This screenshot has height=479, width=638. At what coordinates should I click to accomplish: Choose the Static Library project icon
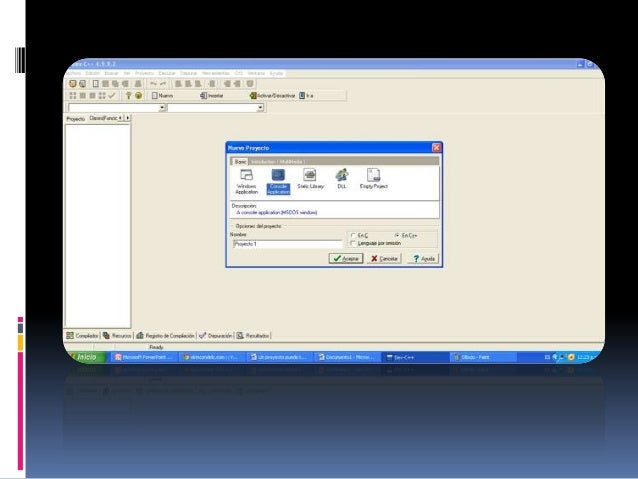pyautogui.click(x=310, y=179)
